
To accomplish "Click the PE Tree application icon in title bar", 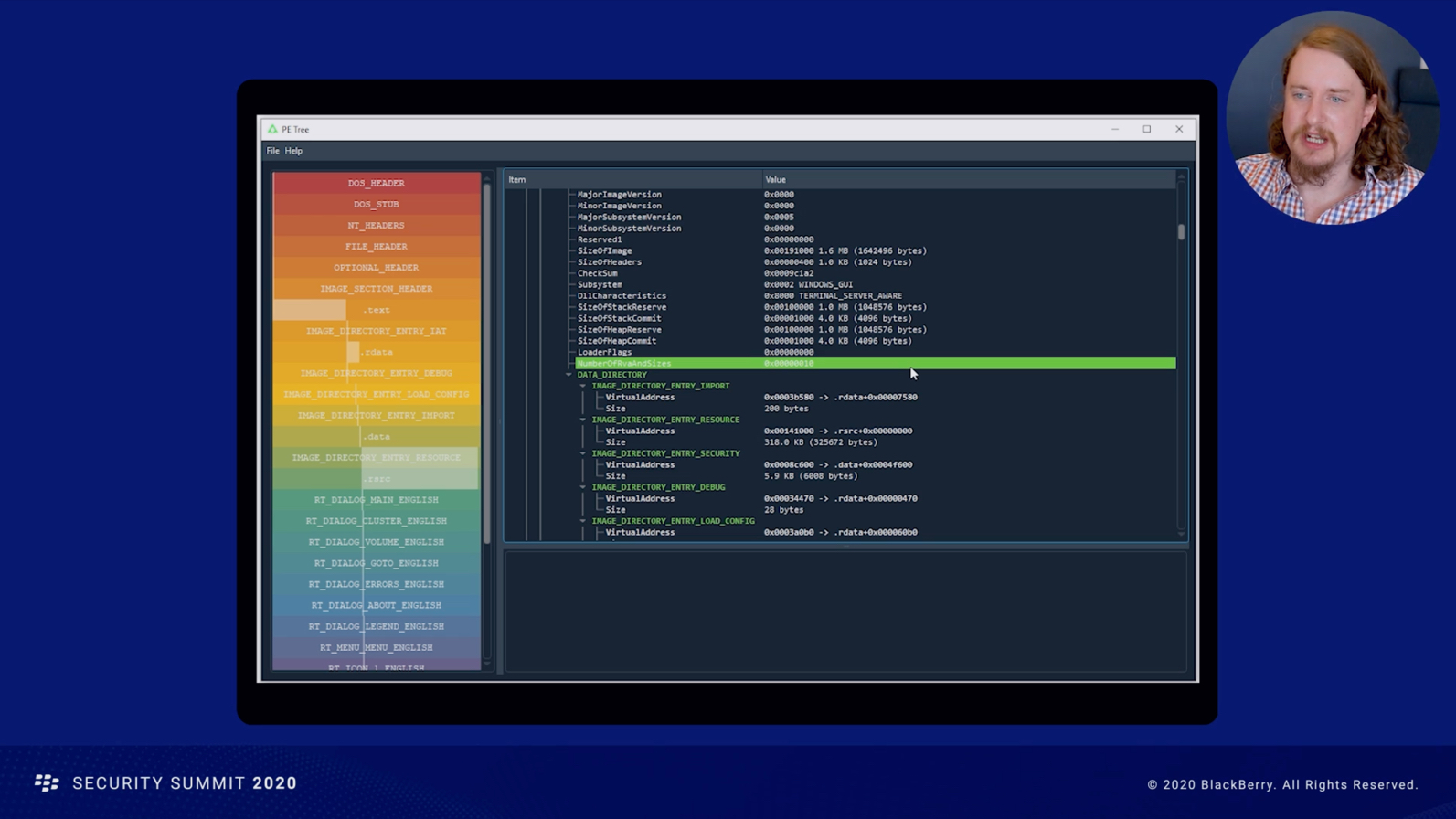I will 272,130.
